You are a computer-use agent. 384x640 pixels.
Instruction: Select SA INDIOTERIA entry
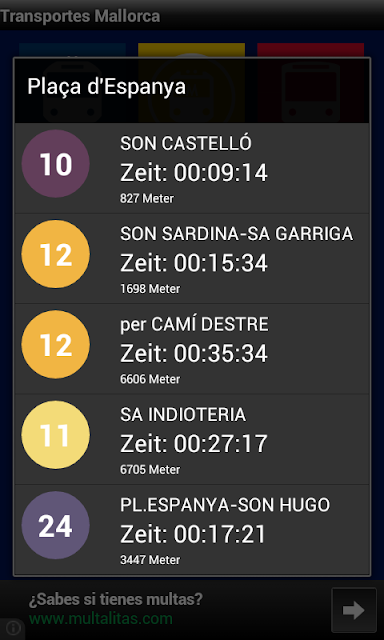(x=192, y=440)
